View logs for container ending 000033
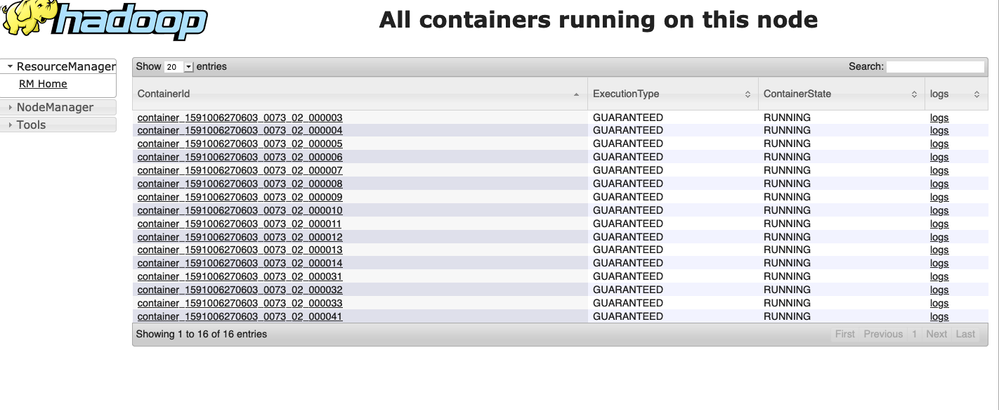Screen dimensions: 999x410 (x=939, y=303)
